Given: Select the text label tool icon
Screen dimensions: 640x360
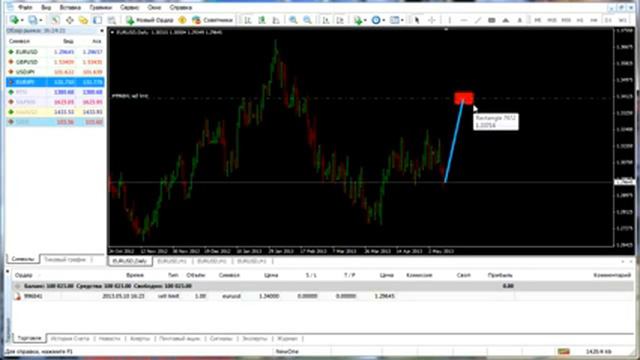Looking at the screenshot, I should pyautogui.click(x=520, y=20).
